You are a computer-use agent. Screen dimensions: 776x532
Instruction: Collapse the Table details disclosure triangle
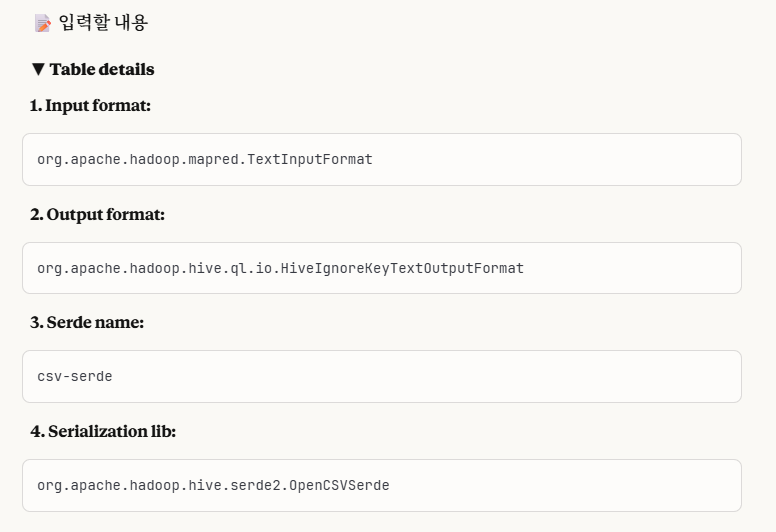(38, 70)
